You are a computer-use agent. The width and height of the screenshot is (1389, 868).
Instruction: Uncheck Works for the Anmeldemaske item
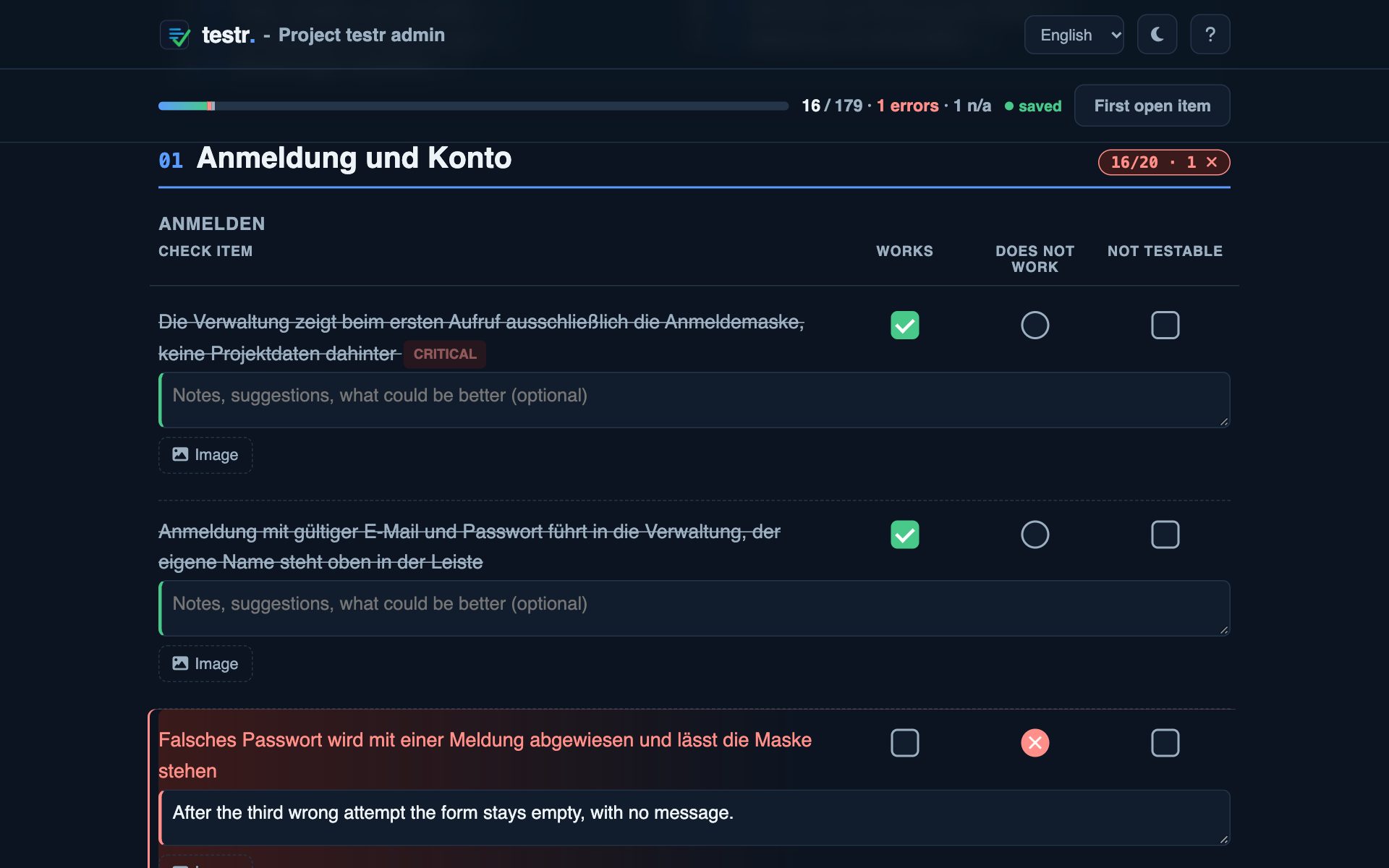tap(904, 325)
